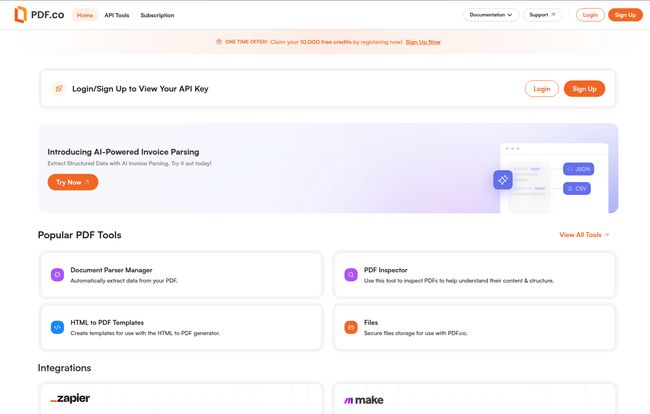Click the AI sparkle icon in banner

[503, 180]
